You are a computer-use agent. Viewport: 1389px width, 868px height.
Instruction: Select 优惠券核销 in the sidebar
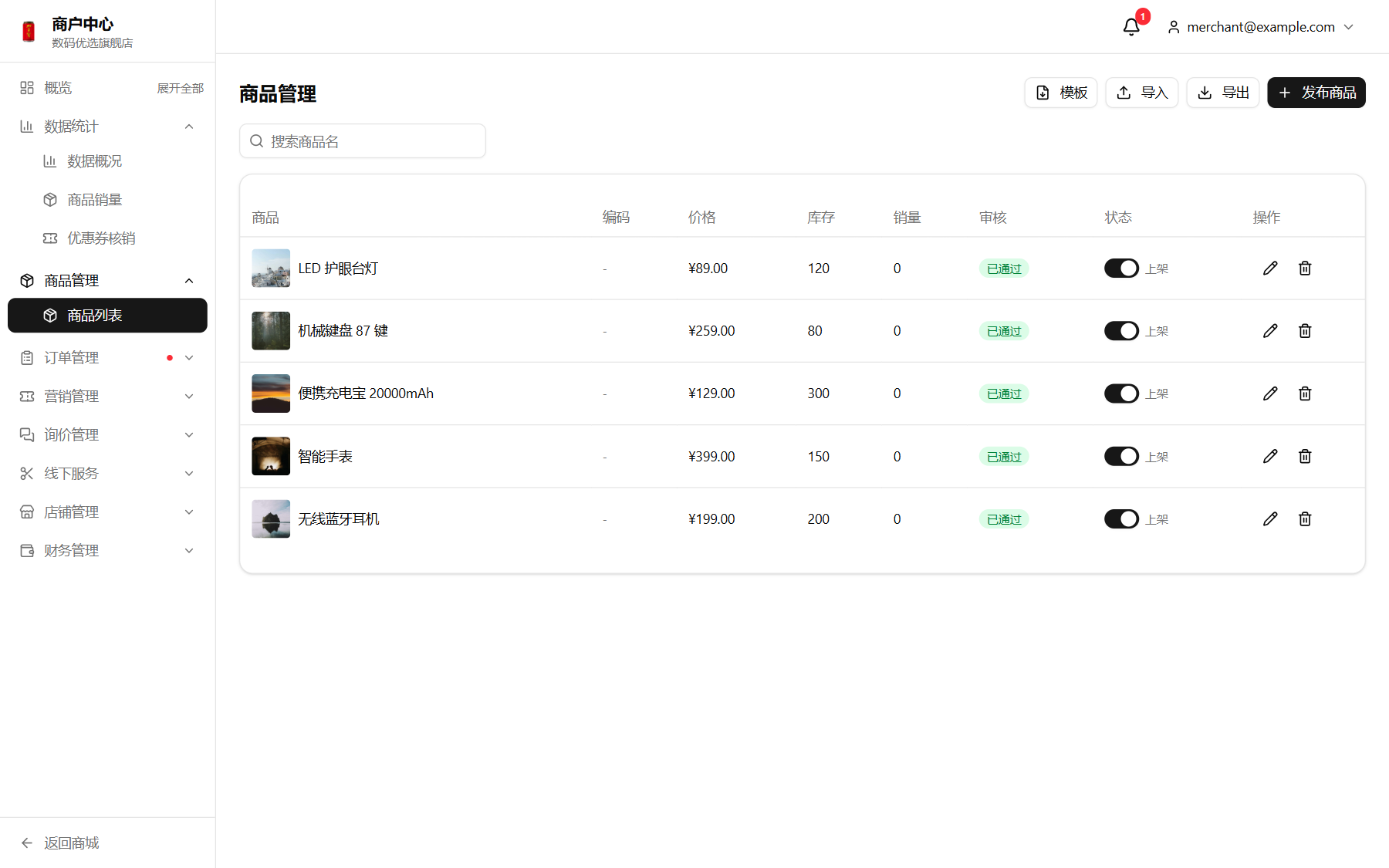(x=107, y=238)
